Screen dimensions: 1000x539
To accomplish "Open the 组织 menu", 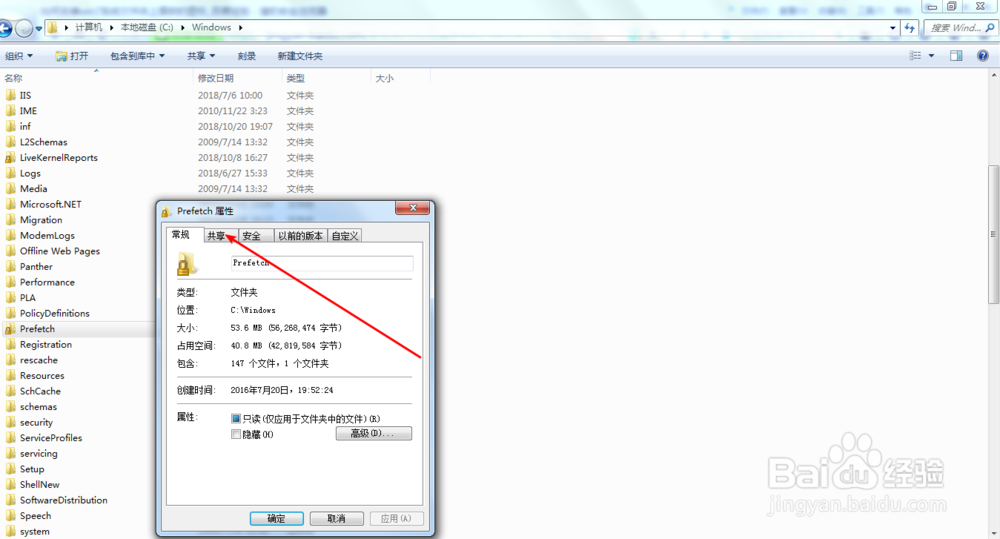I will tap(18, 56).
